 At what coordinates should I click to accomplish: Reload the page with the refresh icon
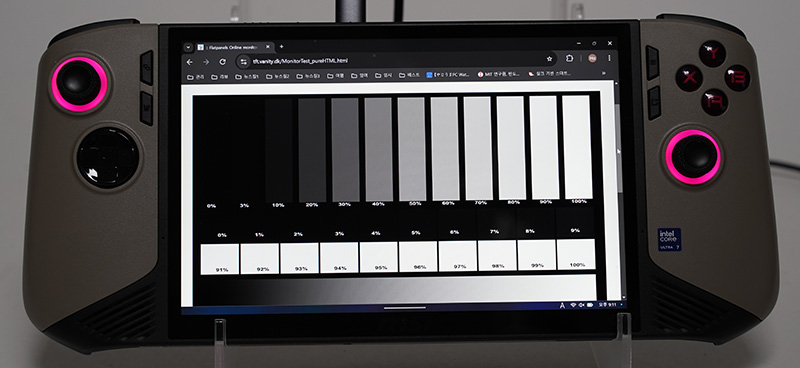tap(222, 61)
